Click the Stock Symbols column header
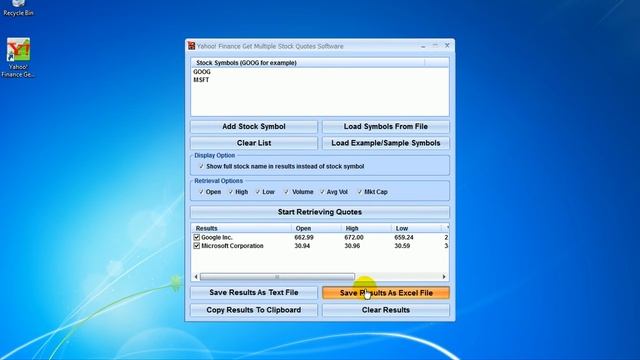The image size is (640, 360). tap(308, 63)
